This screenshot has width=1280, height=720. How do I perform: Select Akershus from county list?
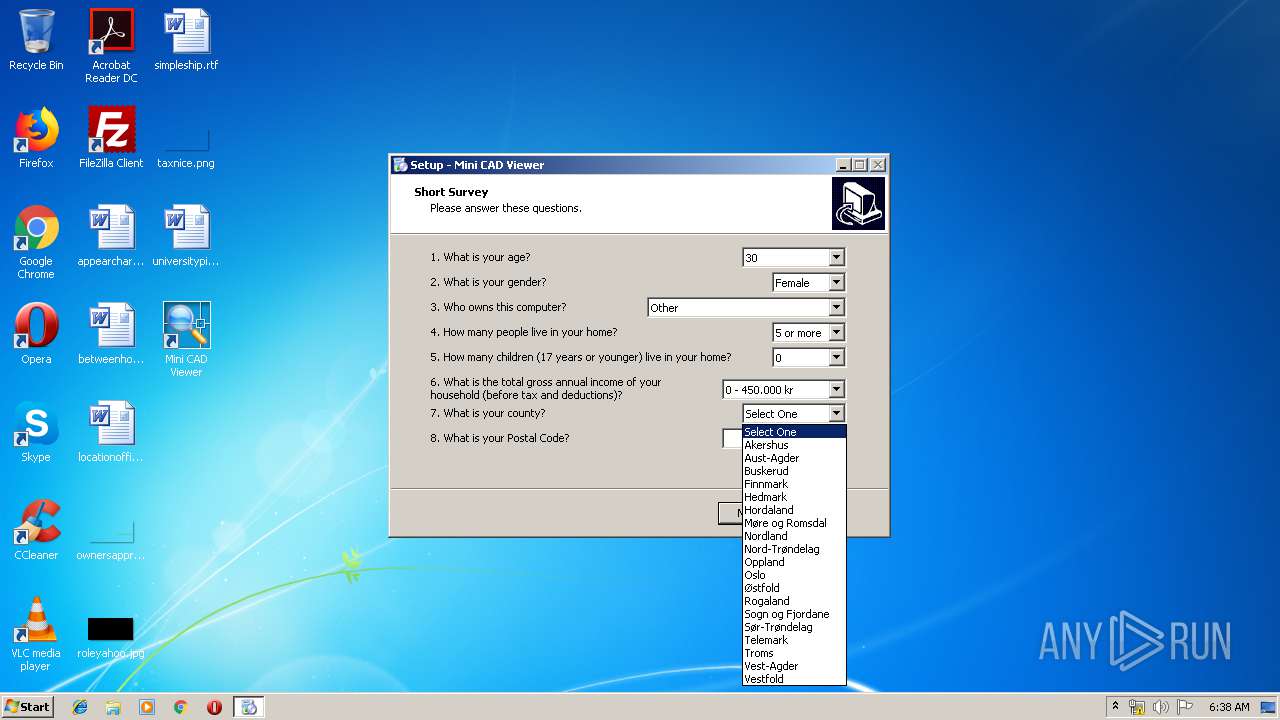[794, 445]
